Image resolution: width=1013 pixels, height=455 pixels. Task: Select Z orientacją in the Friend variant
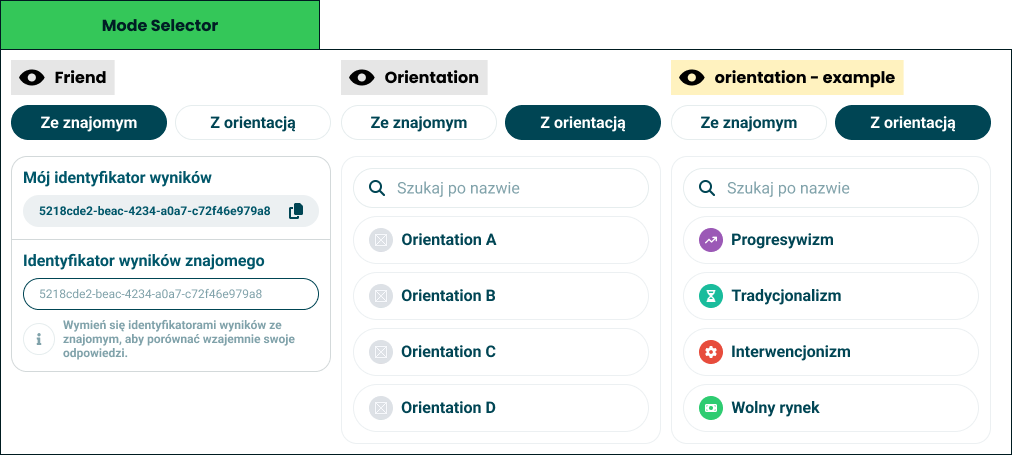pyautogui.click(x=253, y=123)
